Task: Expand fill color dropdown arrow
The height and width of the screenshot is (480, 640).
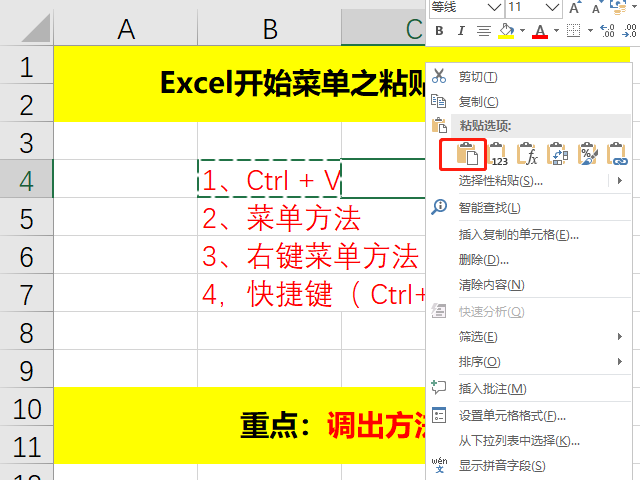Action: tap(522, 31)
